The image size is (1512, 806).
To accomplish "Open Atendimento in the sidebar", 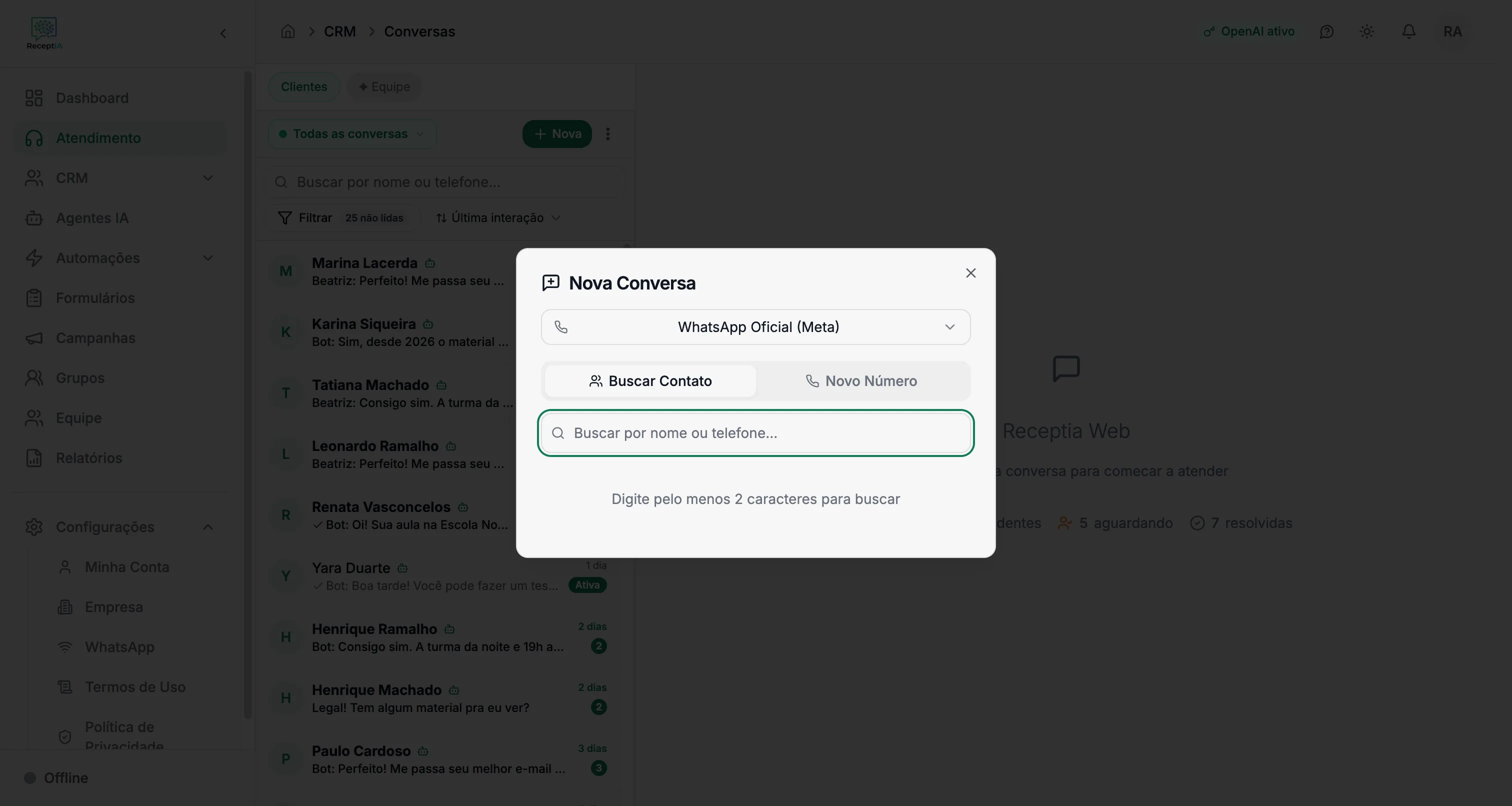I will point(119,138).
